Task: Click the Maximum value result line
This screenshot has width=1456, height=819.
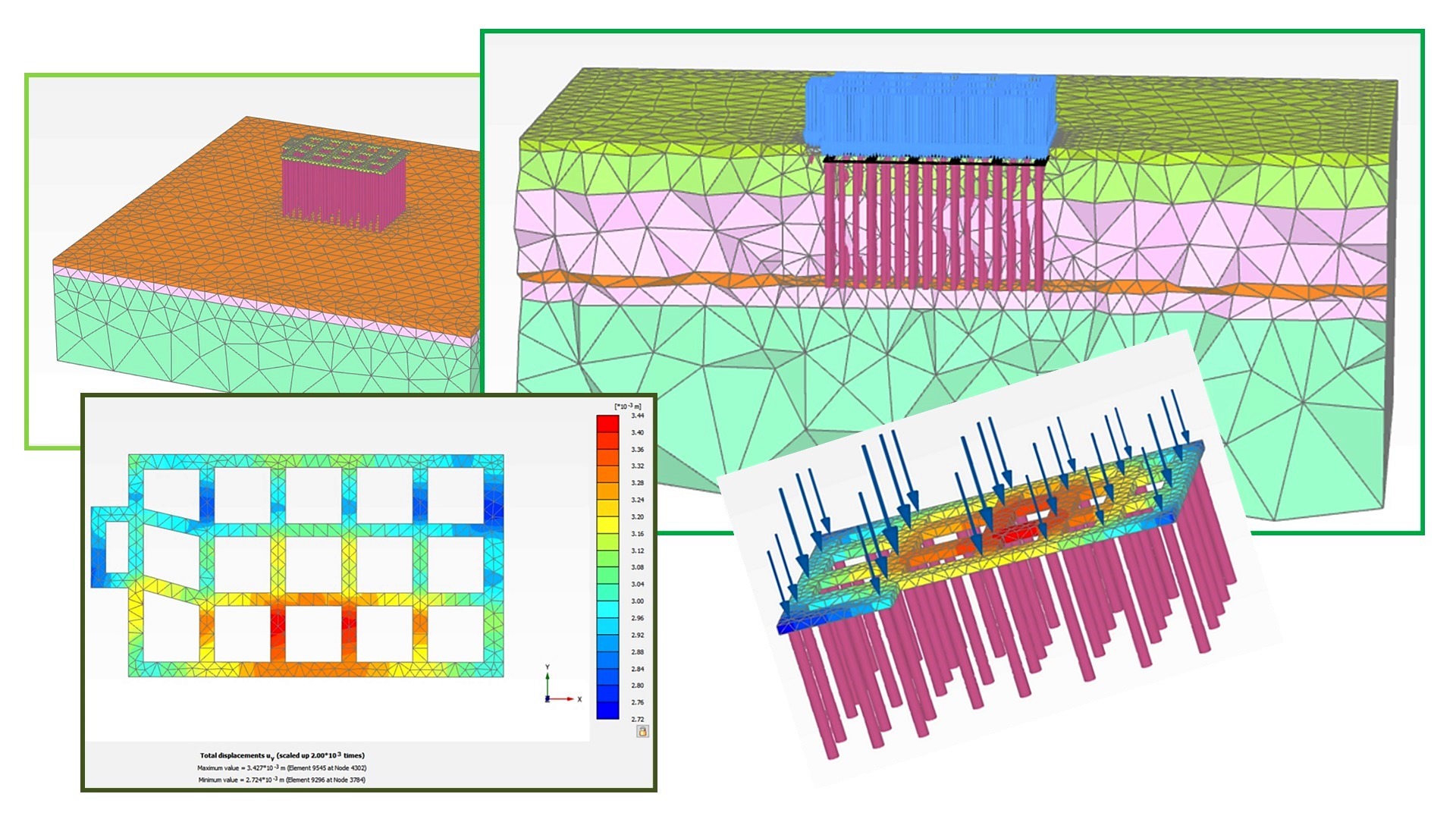Action: coord(282,767)
